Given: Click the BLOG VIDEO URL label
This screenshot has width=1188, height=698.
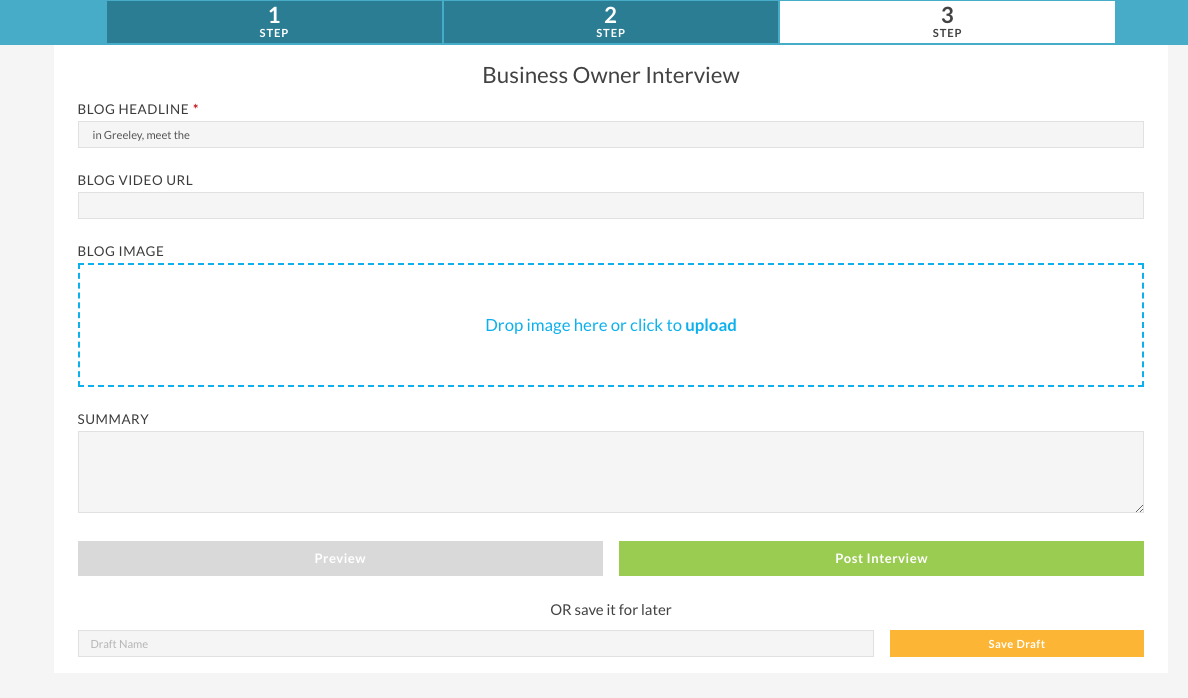Looking at the screenshot, I should [x=135, y=180].
